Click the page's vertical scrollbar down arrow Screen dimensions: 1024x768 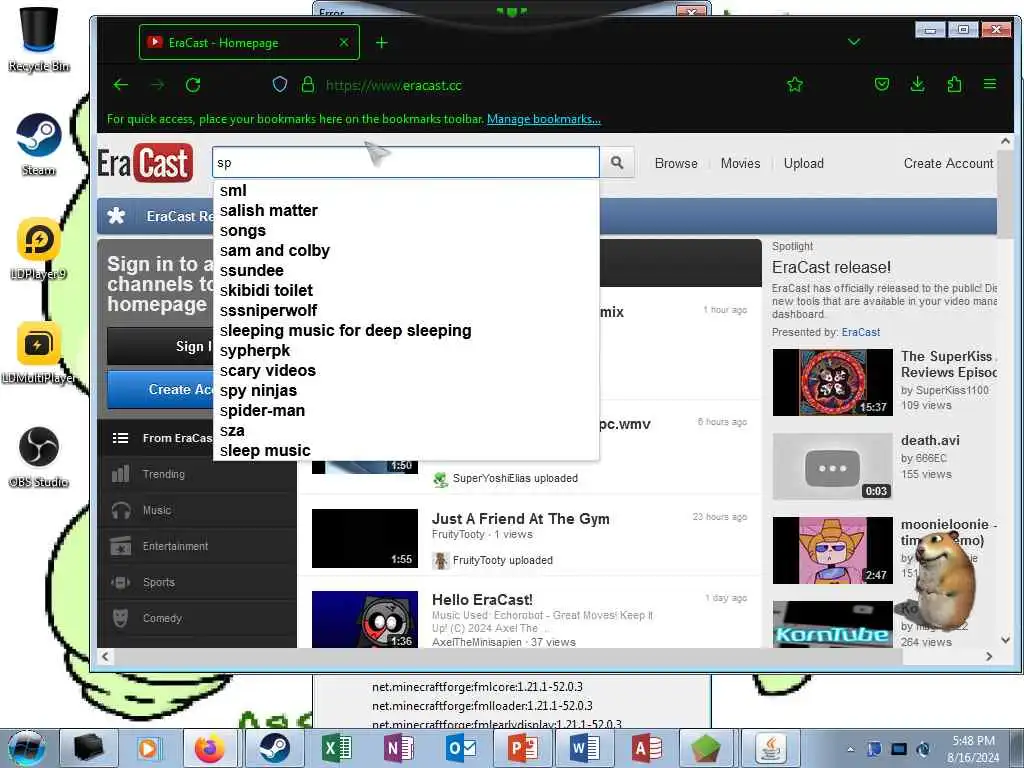(1005, 639)
